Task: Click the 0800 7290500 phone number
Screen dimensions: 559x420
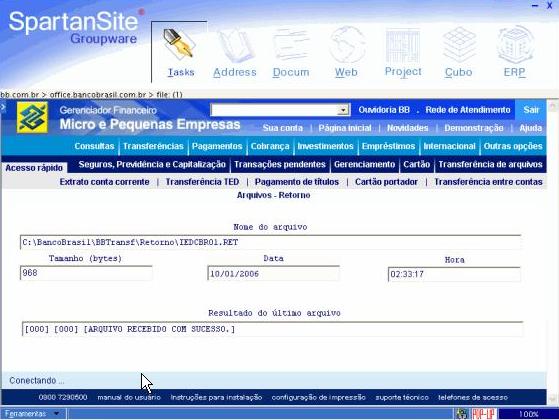Action: pyautogui.click(x=63, y=397)
